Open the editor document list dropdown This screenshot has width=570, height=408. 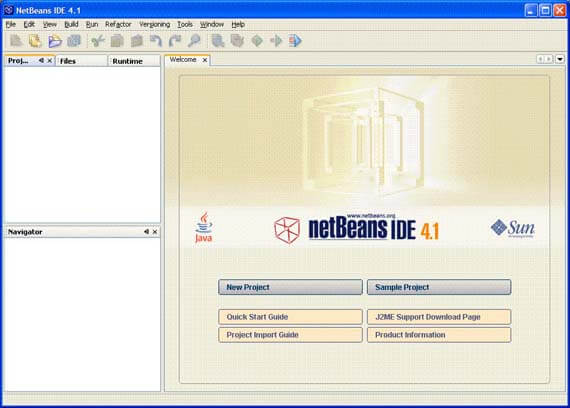click(x=560, y=59)
